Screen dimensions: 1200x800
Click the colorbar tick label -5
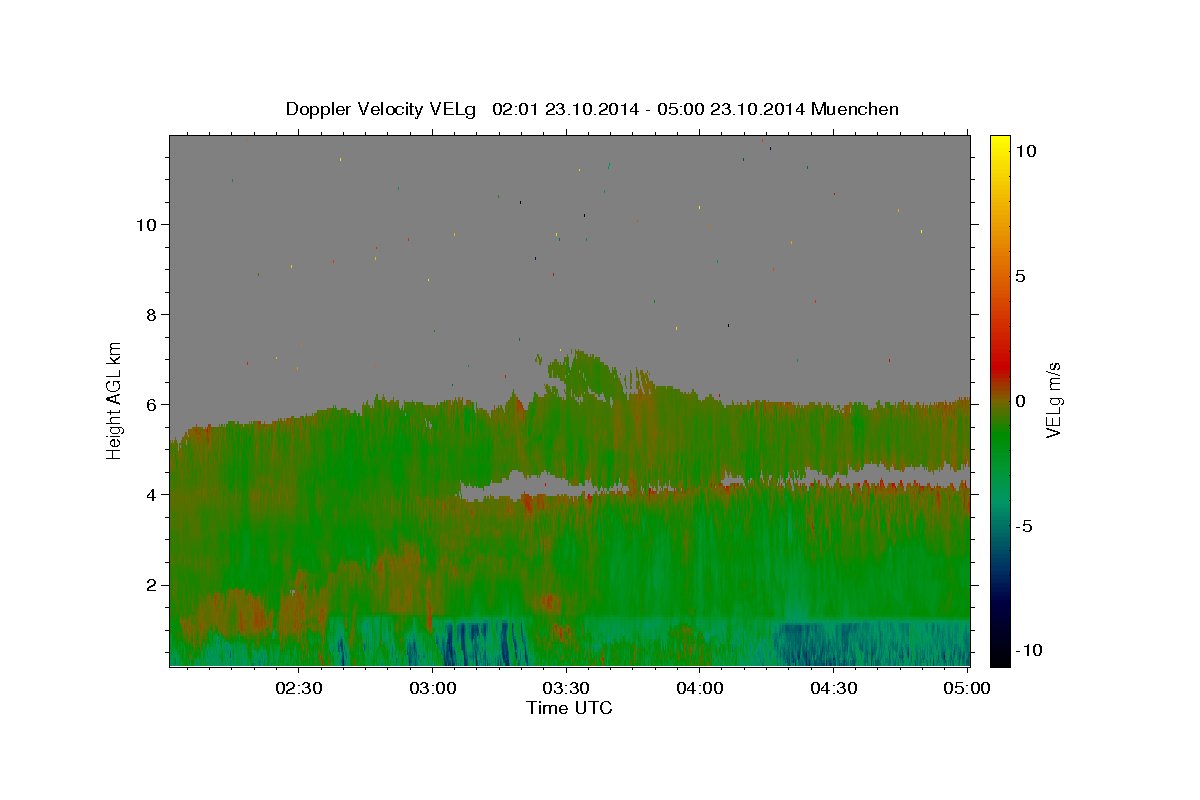[1023, 526]
